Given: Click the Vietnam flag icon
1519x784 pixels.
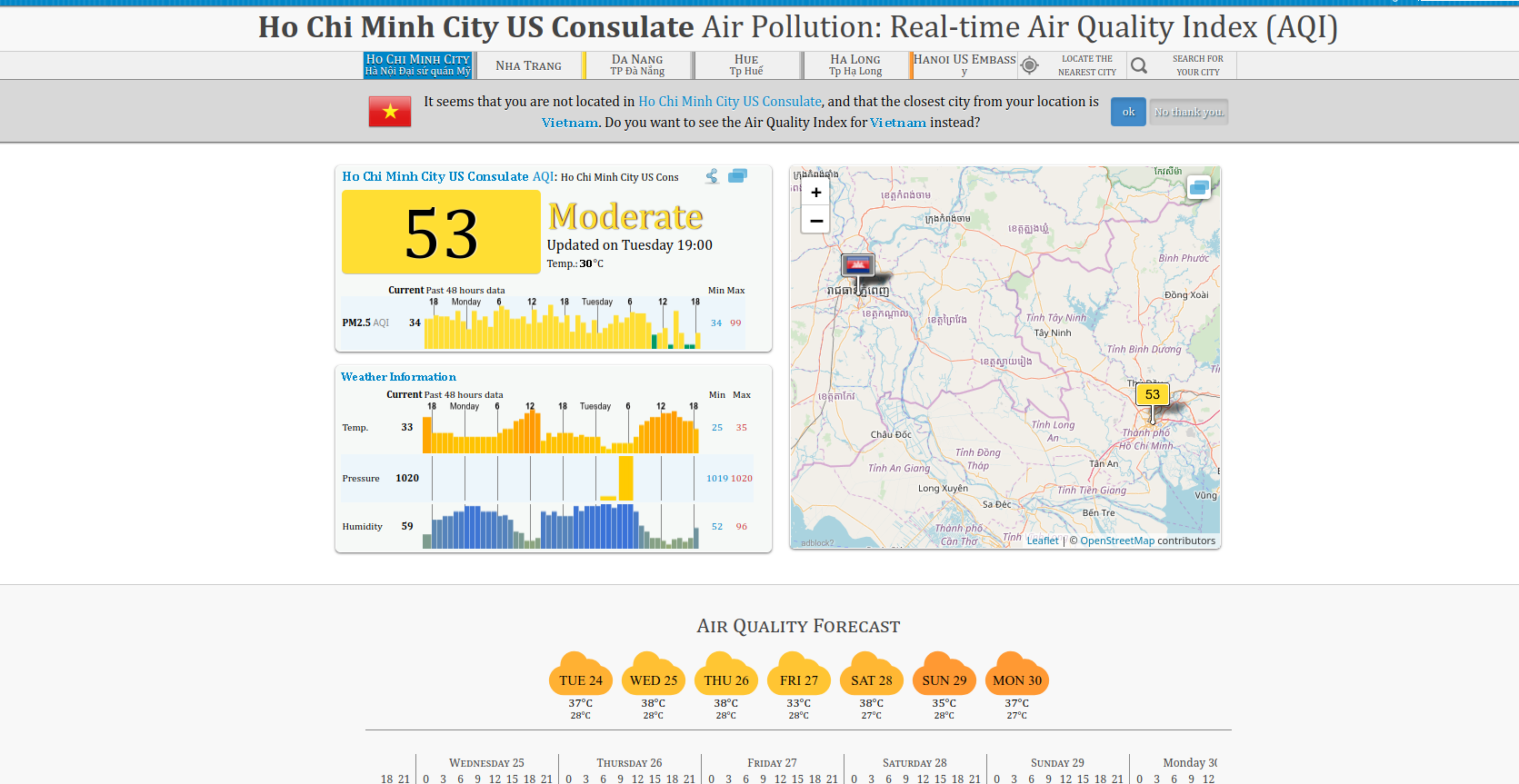Looking at the screenshot, I should 390,112.
